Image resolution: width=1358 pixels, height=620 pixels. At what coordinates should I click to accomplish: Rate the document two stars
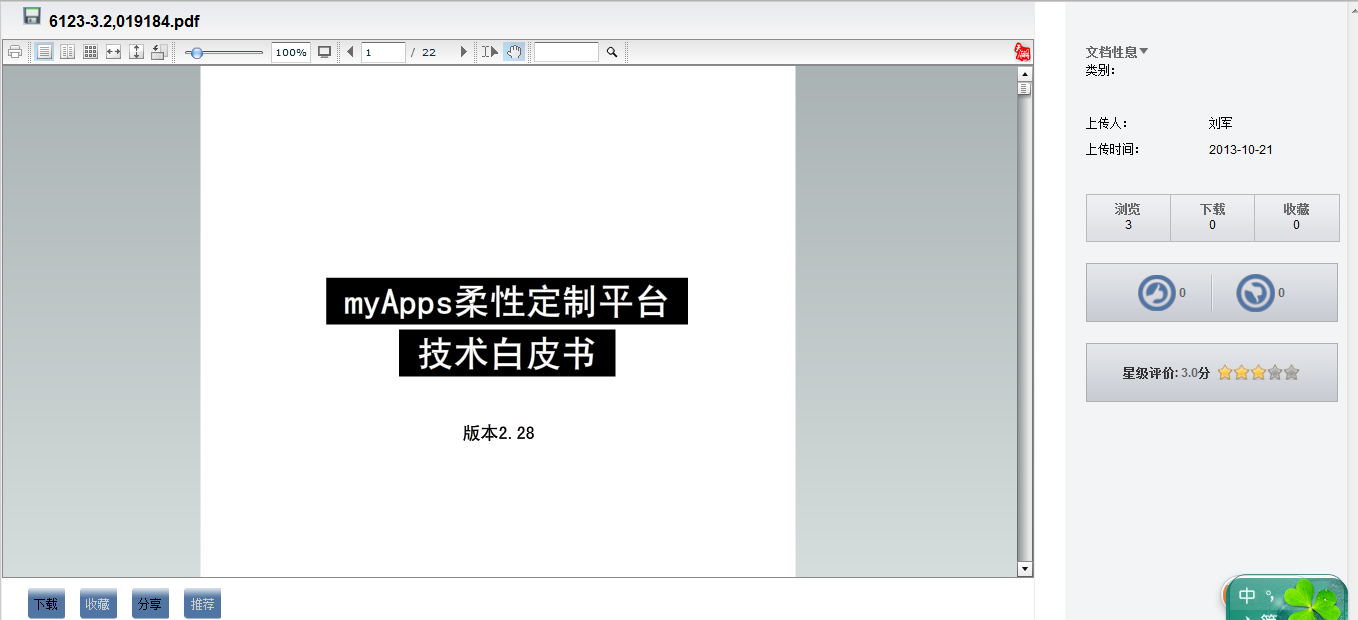point(1242,373)
